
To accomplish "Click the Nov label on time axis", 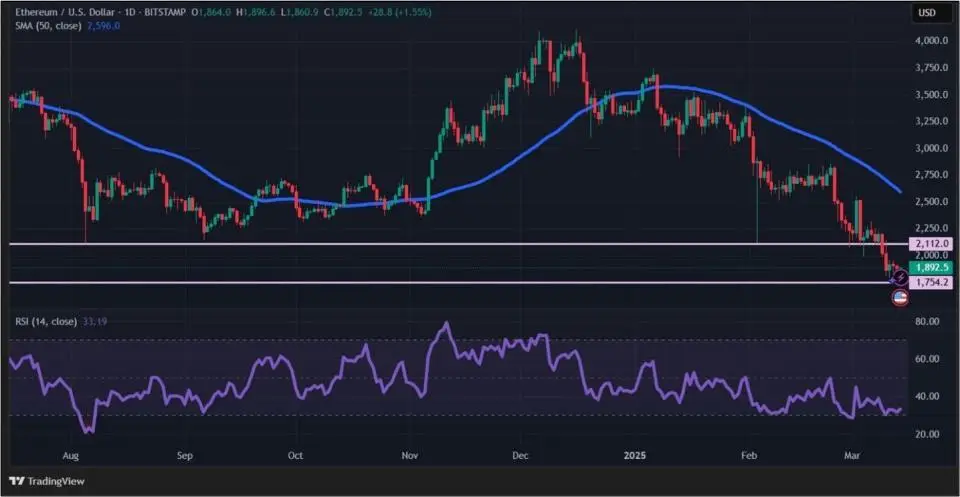I will tap(410, 453).
